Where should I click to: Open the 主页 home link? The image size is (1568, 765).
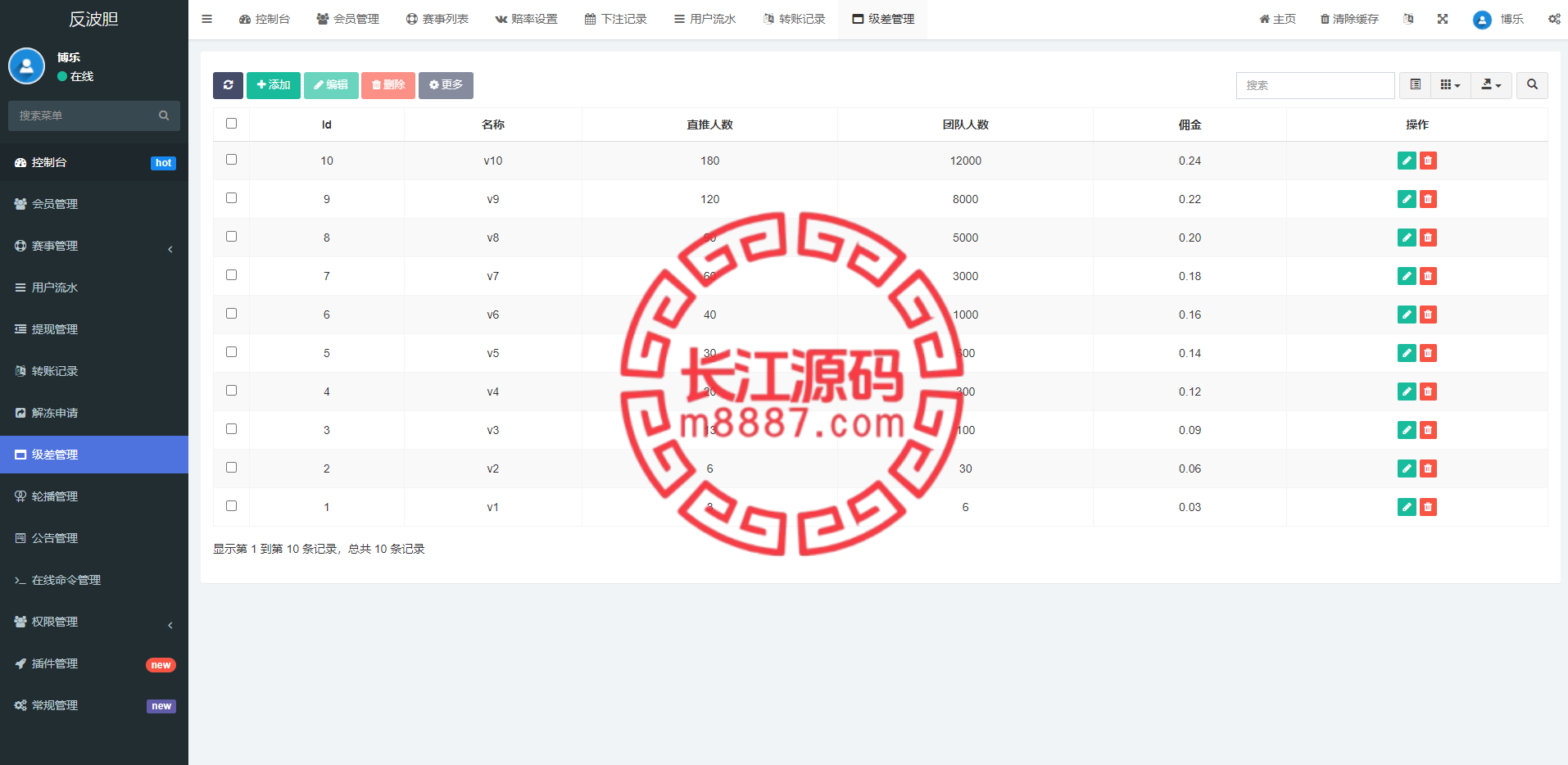[1277, 19]
